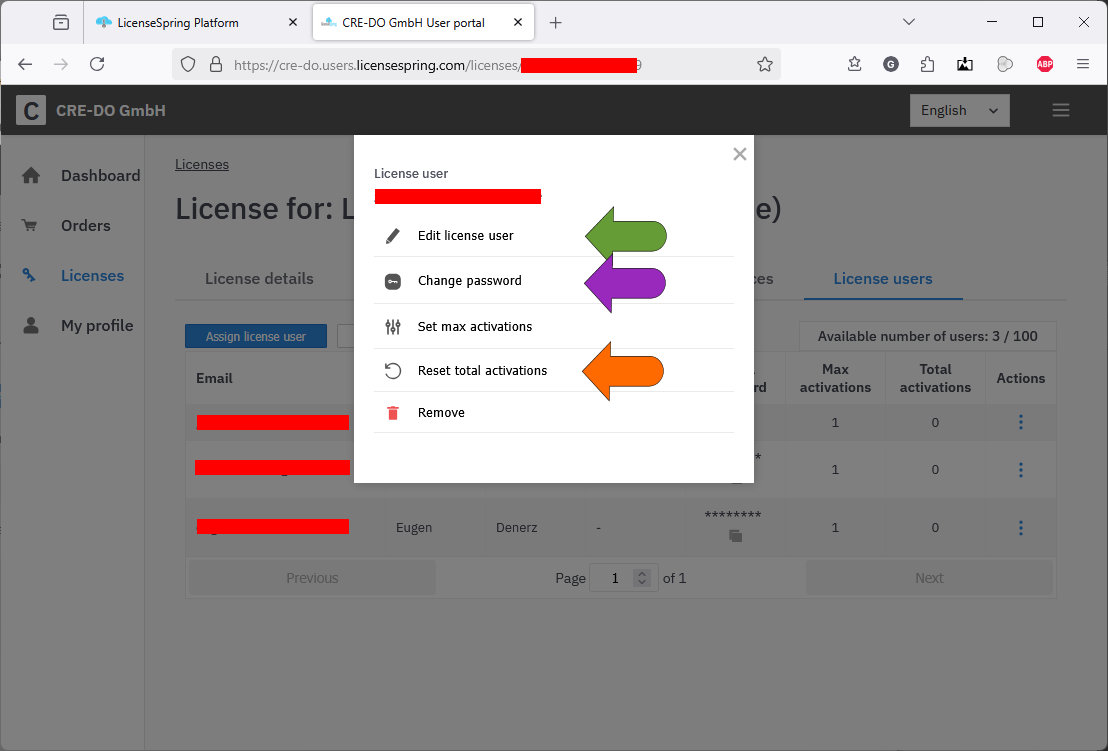Open actions menu for Eugen Denerz row
Screen dimensions: 1108x751
1020,528
